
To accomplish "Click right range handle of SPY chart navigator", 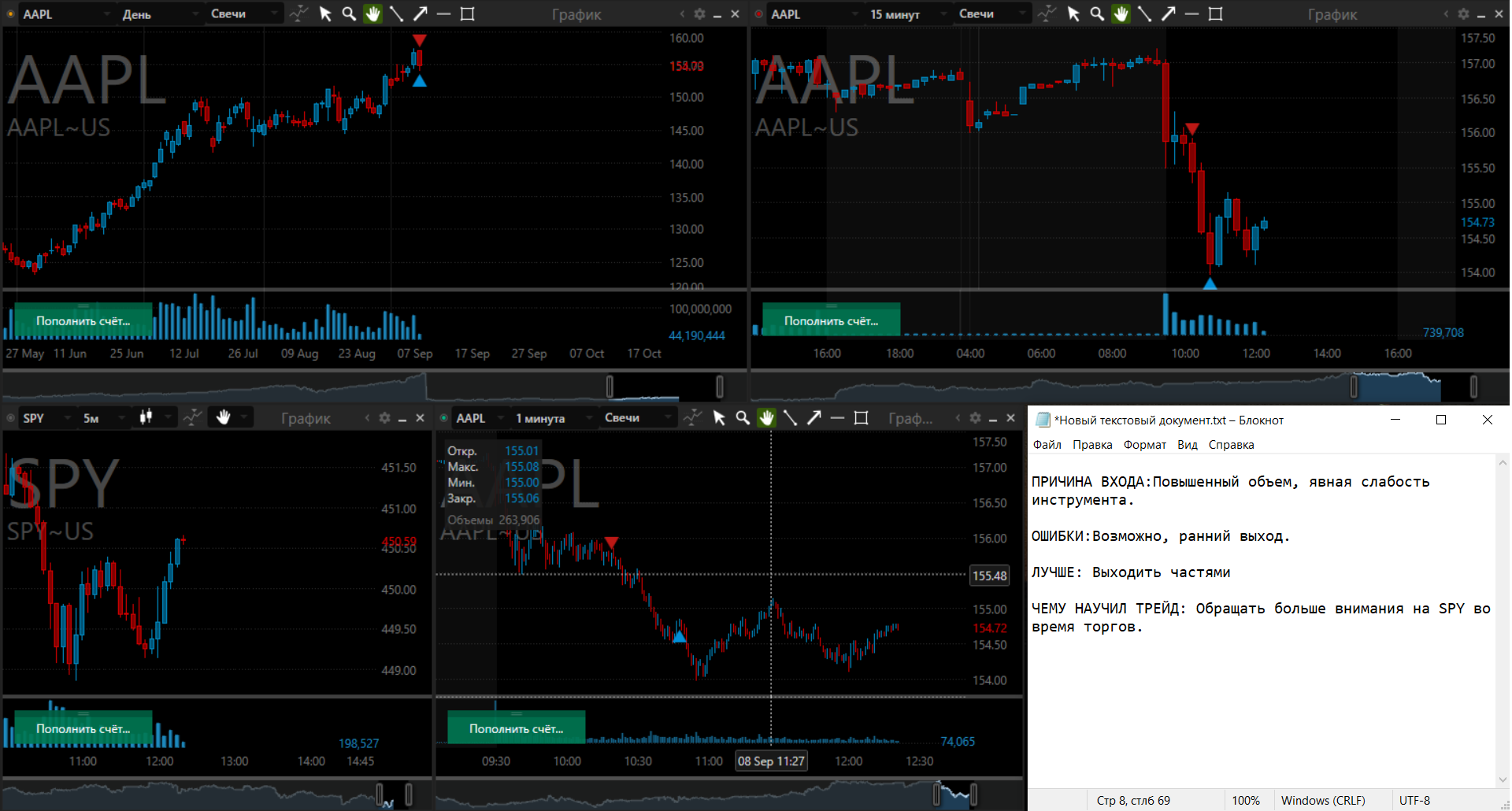I will (x=409, y=794).
